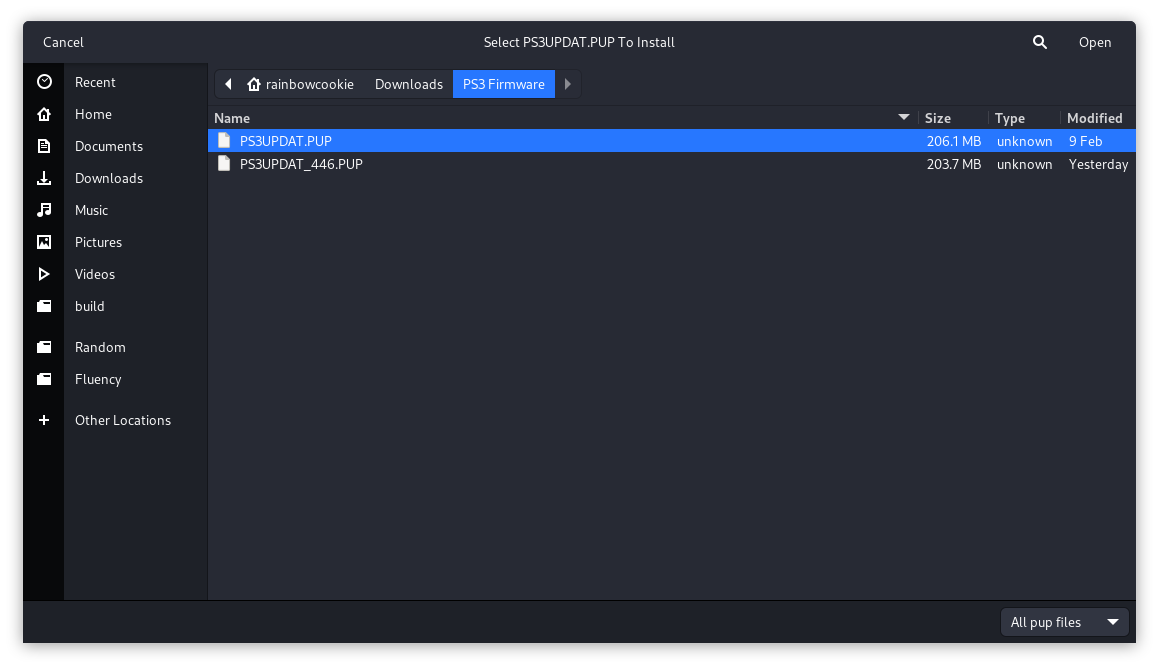Select the Home sidebar icon
This screenshot has height=668, width=1159.
[x=44, y=114]
